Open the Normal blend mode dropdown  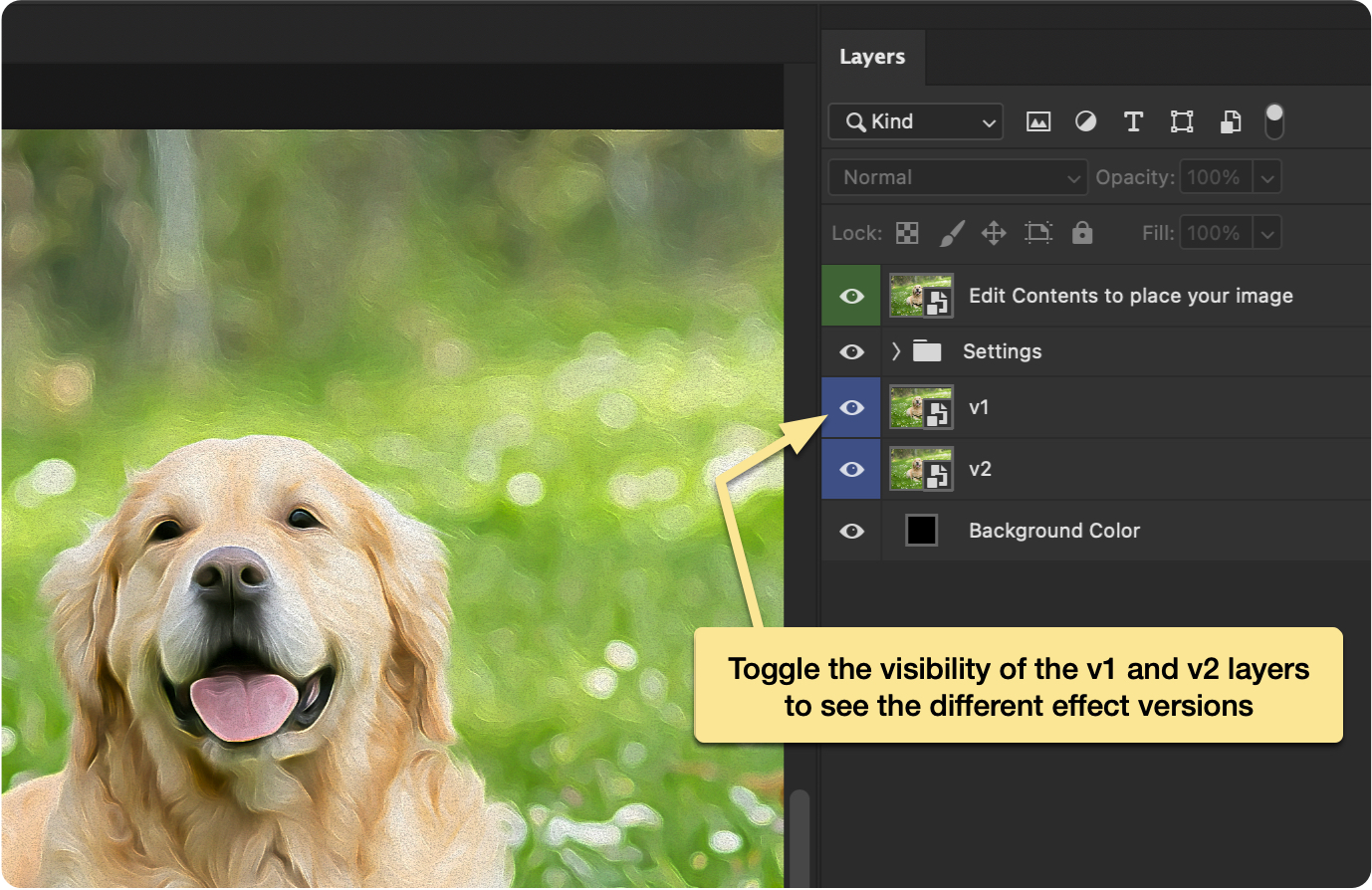[957, 177]
